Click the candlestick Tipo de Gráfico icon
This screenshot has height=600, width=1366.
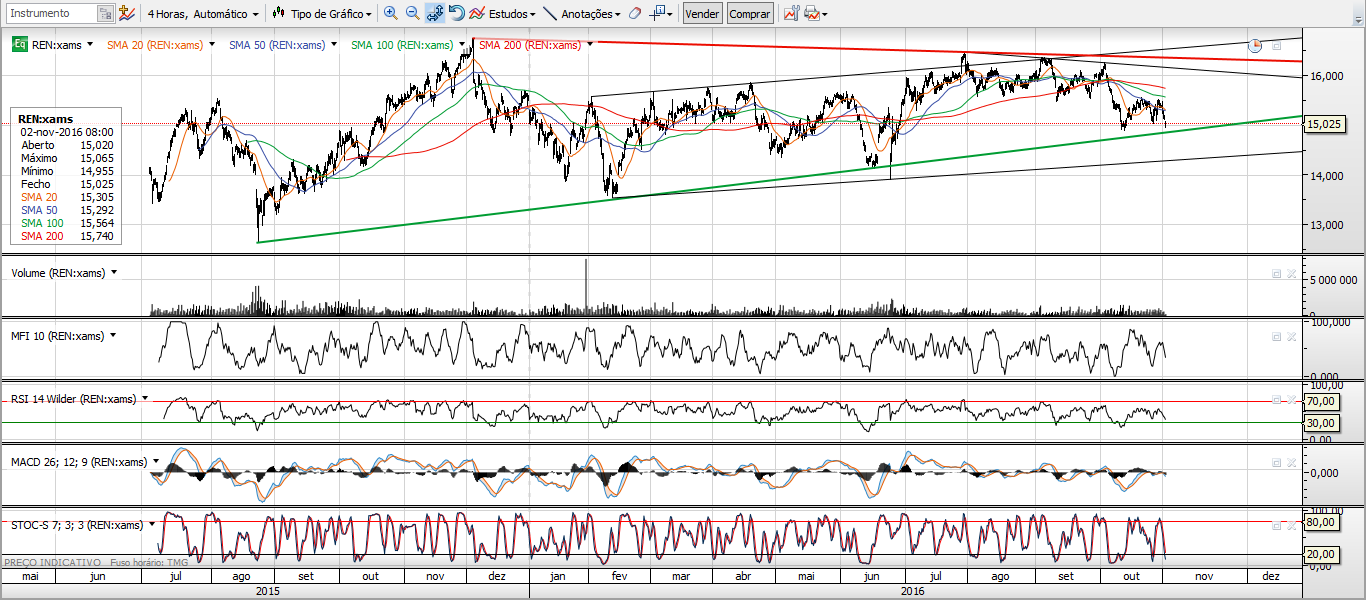(279, 14)
